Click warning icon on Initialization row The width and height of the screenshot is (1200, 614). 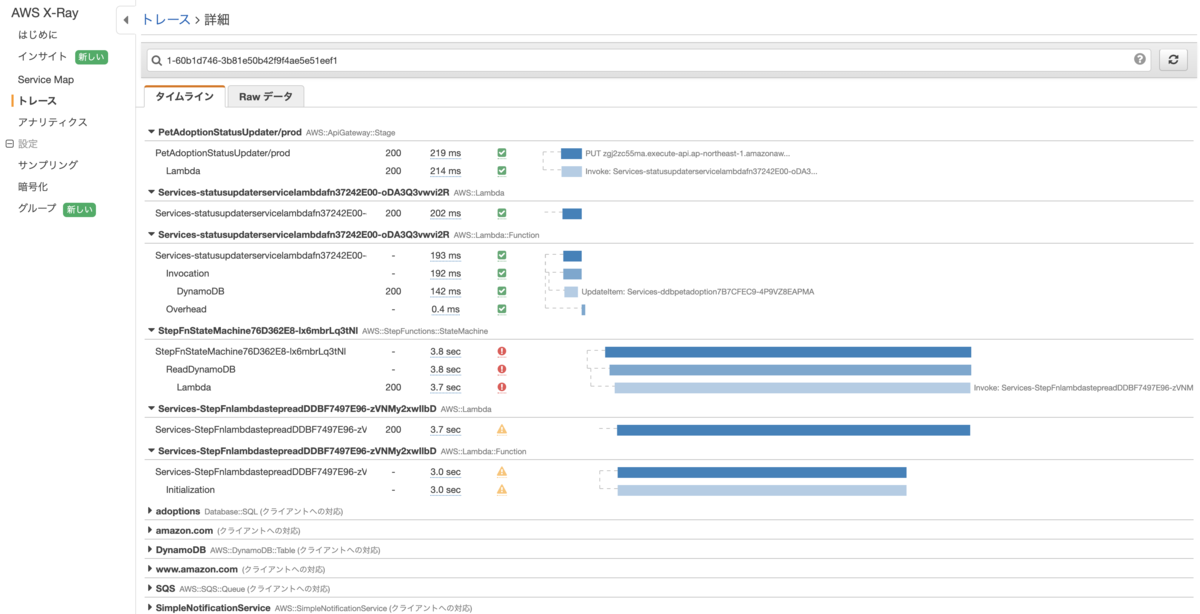[502, 490]
